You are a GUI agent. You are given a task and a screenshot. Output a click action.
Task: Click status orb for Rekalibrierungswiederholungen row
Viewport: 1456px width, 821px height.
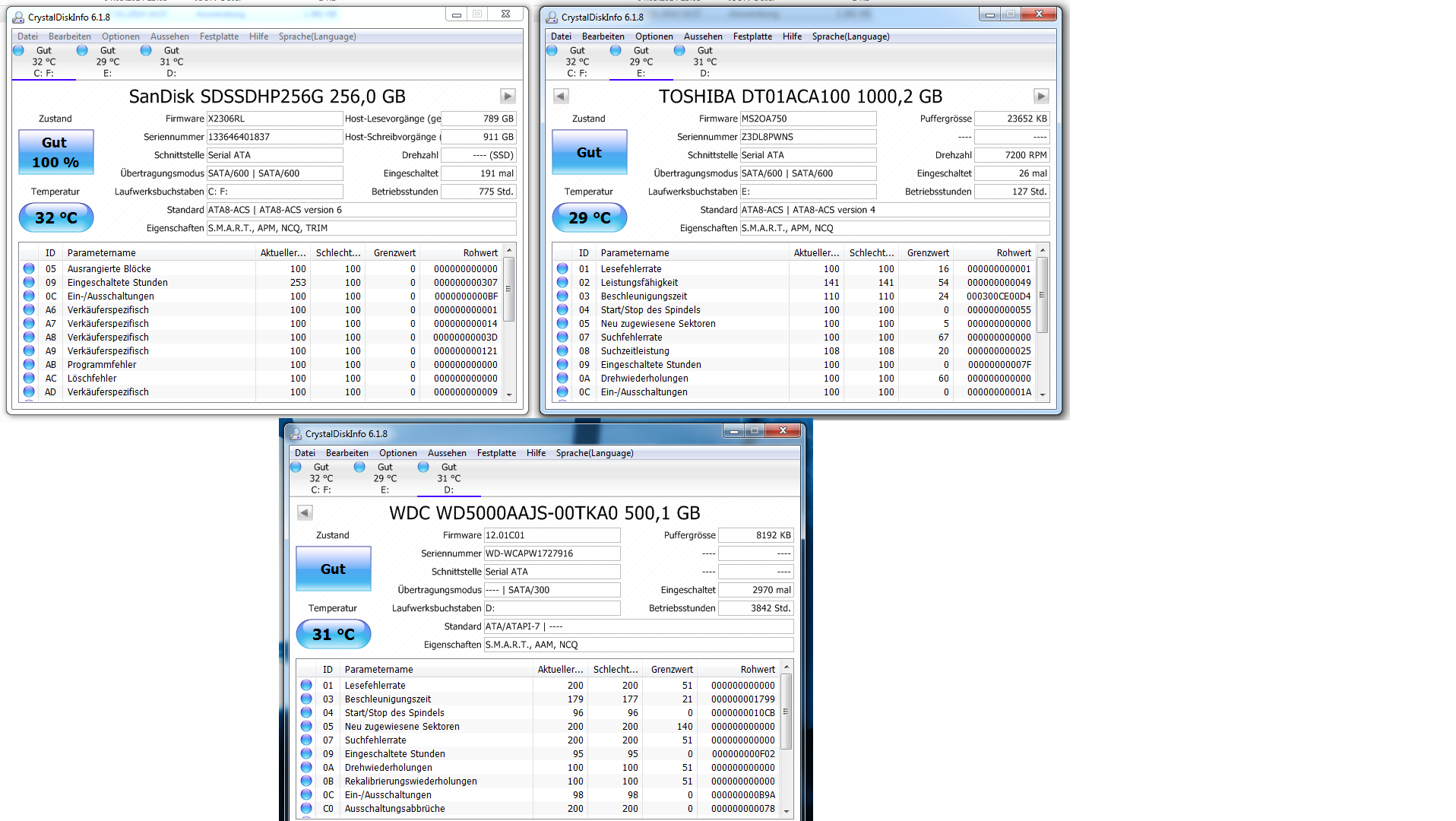click(306, 781)
